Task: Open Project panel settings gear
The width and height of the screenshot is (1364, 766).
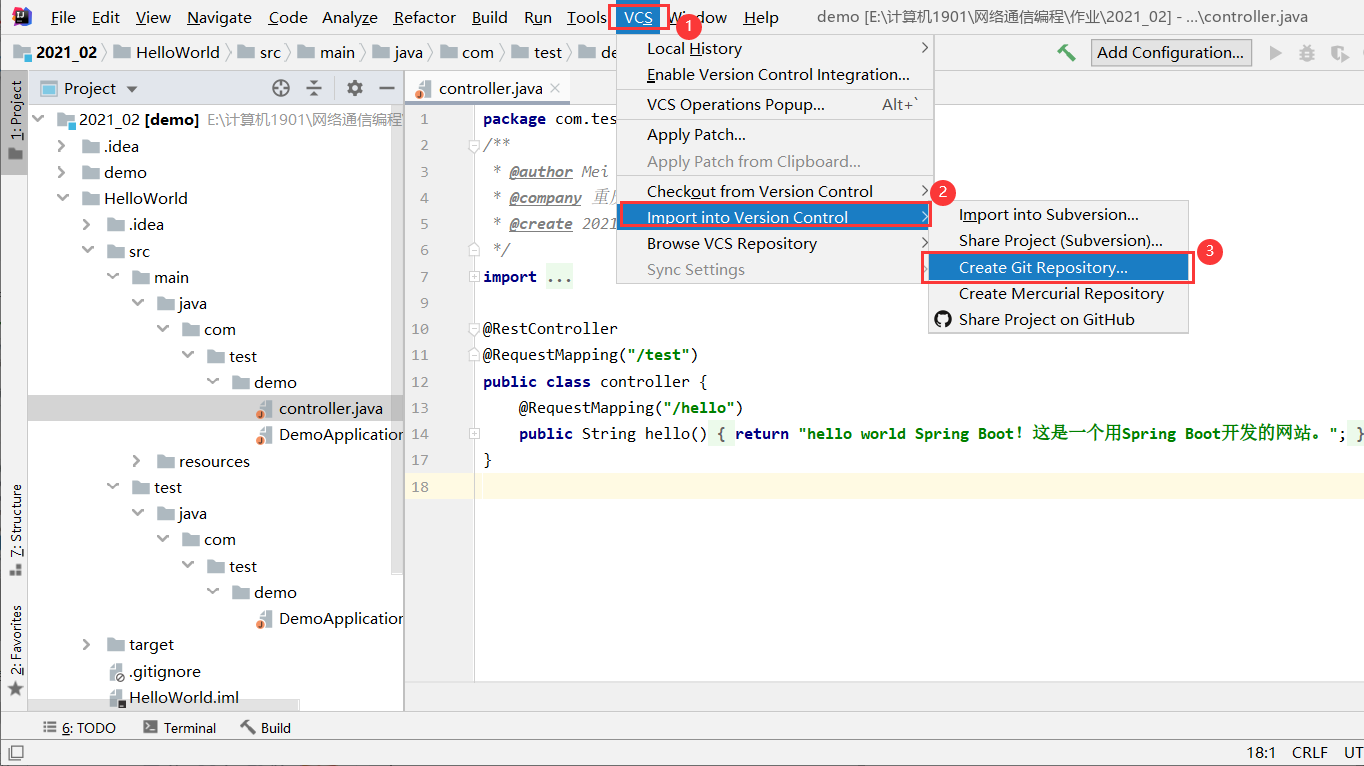Action: 355,88
